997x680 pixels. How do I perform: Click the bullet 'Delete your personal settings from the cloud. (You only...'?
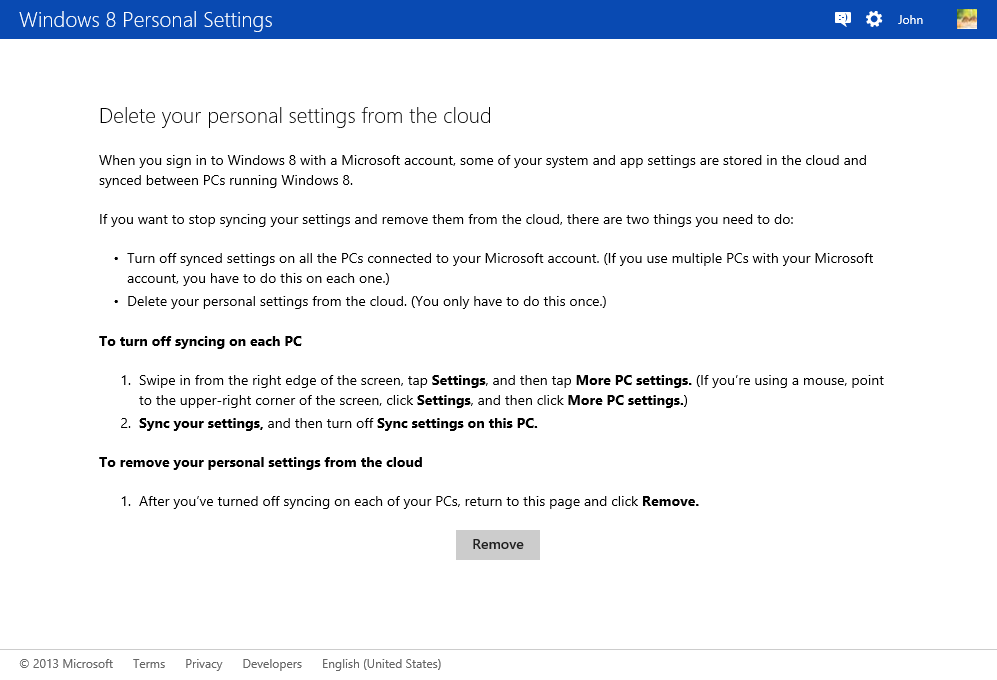coord(367,301)
